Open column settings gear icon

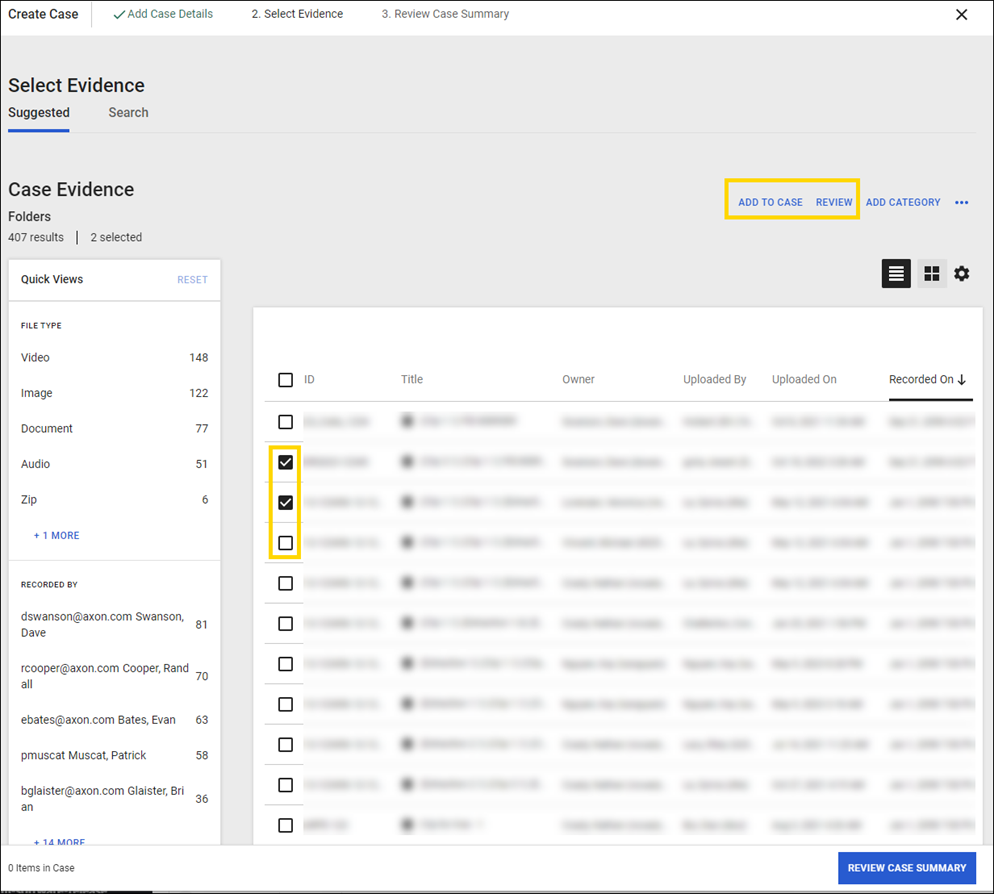click(x=962, y=273)
